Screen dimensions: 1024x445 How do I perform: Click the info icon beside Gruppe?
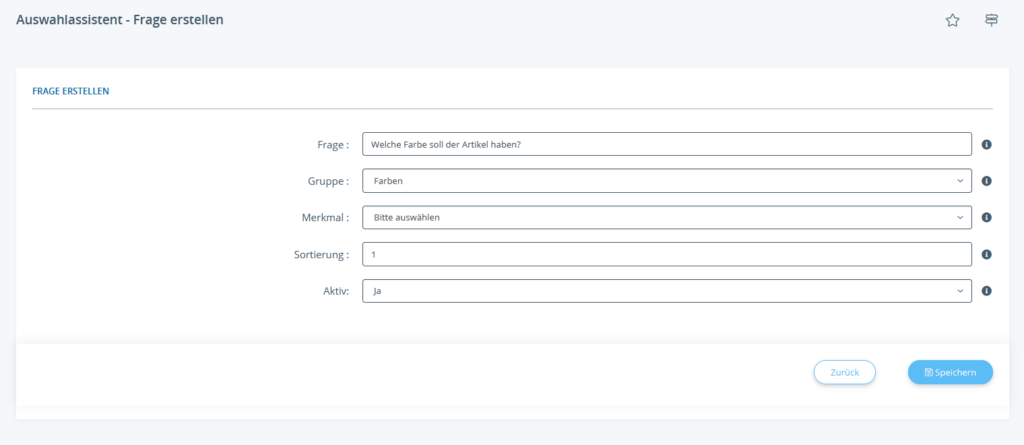click(x=986, y=181)
